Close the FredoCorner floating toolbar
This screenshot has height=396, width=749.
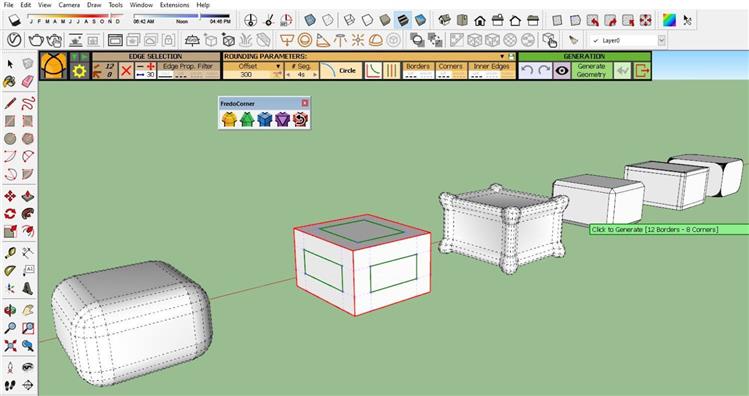[305, 103]
